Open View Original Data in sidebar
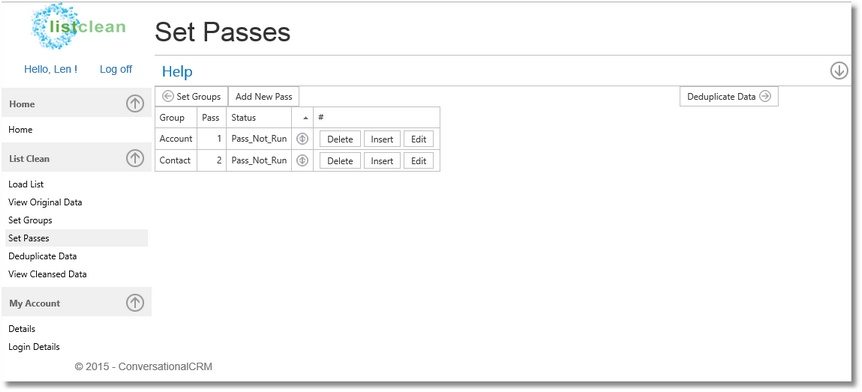The image size is (862, 392). point(45,202)
